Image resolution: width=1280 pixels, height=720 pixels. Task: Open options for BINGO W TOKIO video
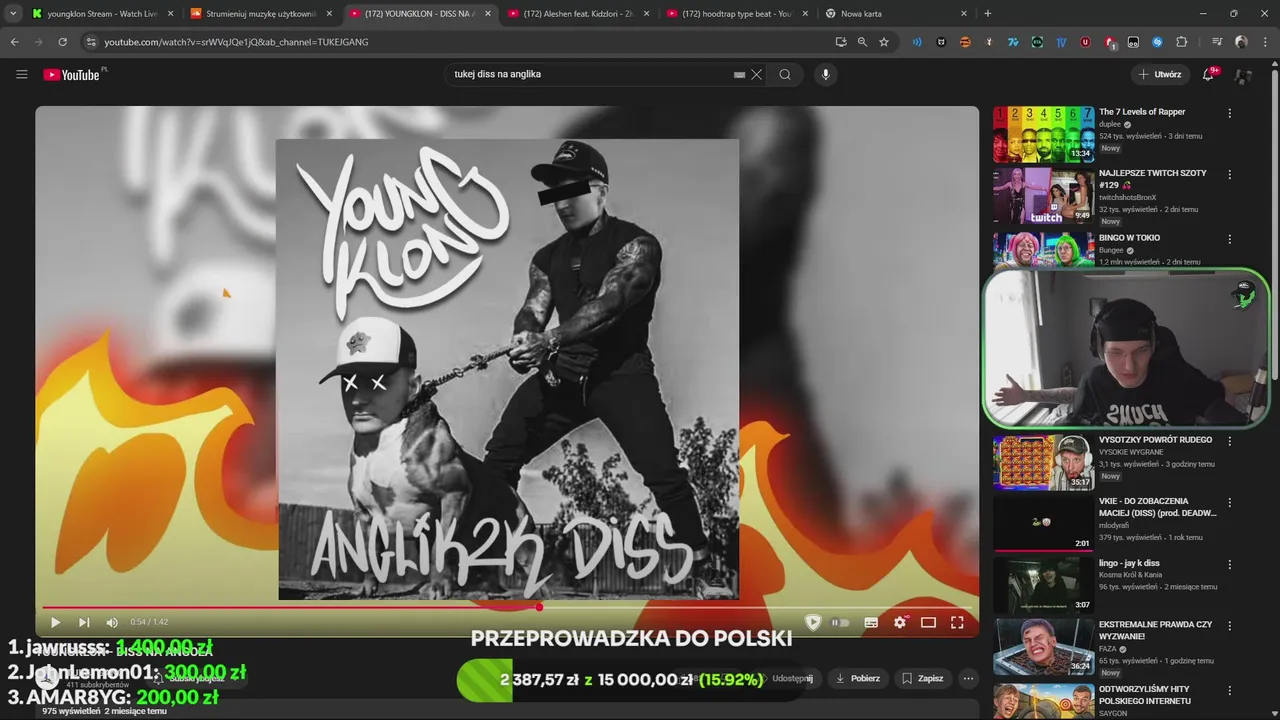coord(1230,239)
